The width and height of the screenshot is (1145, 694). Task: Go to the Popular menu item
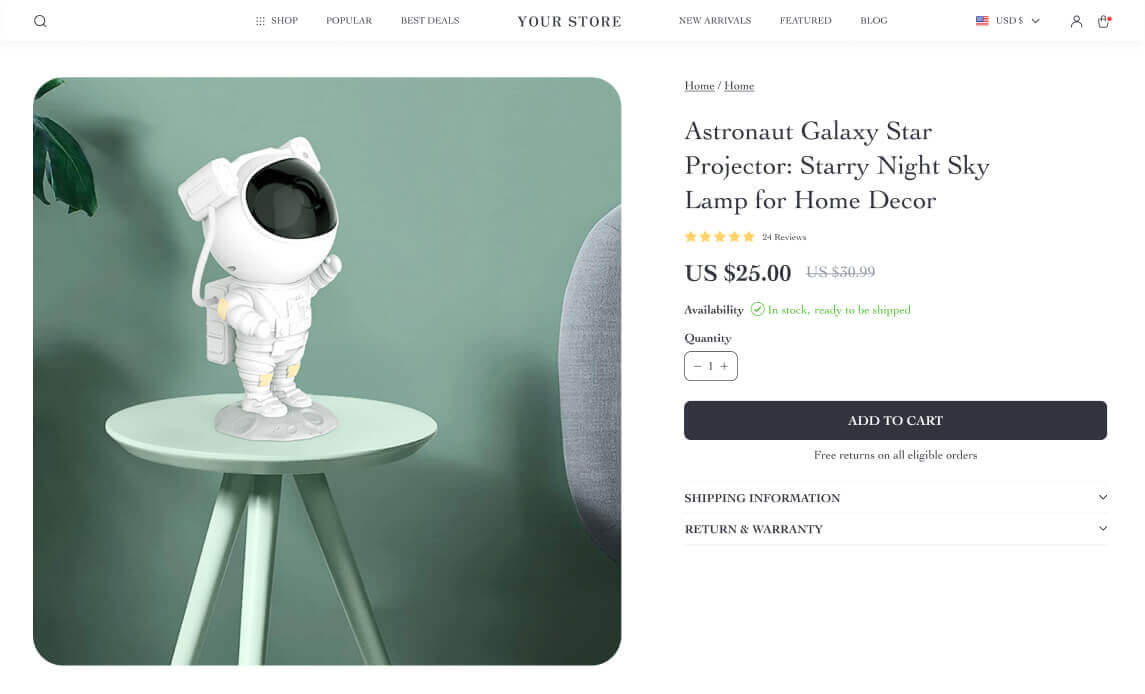[349, 21]
